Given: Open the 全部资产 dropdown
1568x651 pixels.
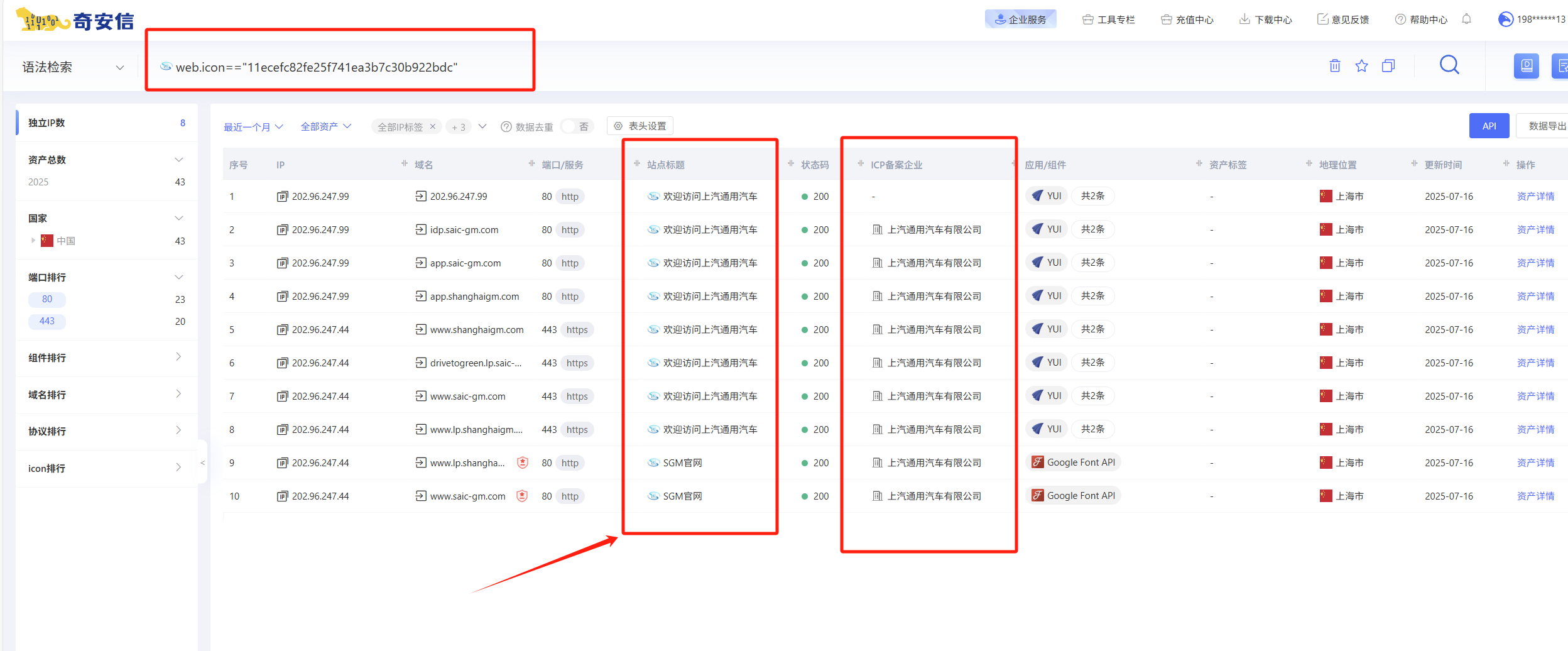Looking at the screenshot, I should click(325, 127).
